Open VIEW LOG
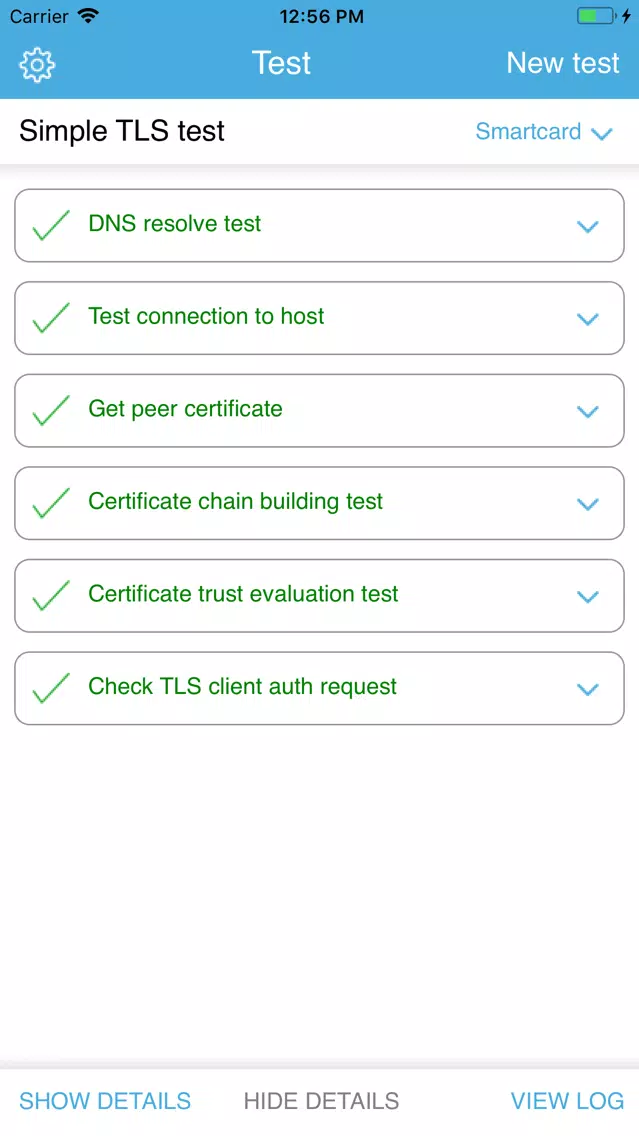 [x=567, y=1101]
